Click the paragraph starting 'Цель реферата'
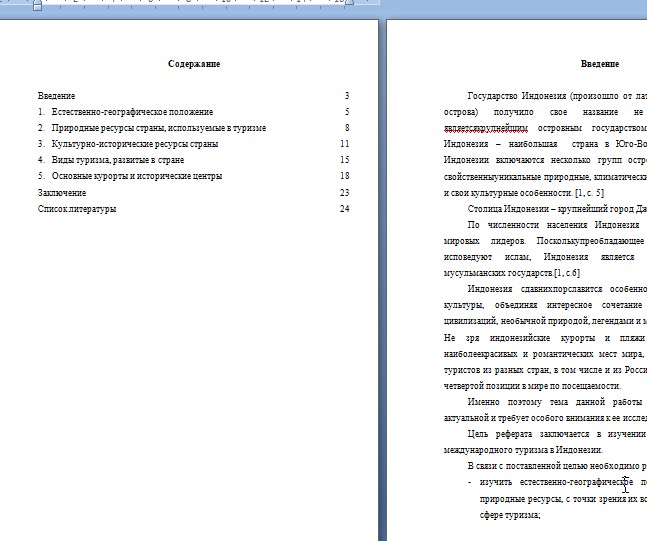The image size is (647, 541). [556, 434]
